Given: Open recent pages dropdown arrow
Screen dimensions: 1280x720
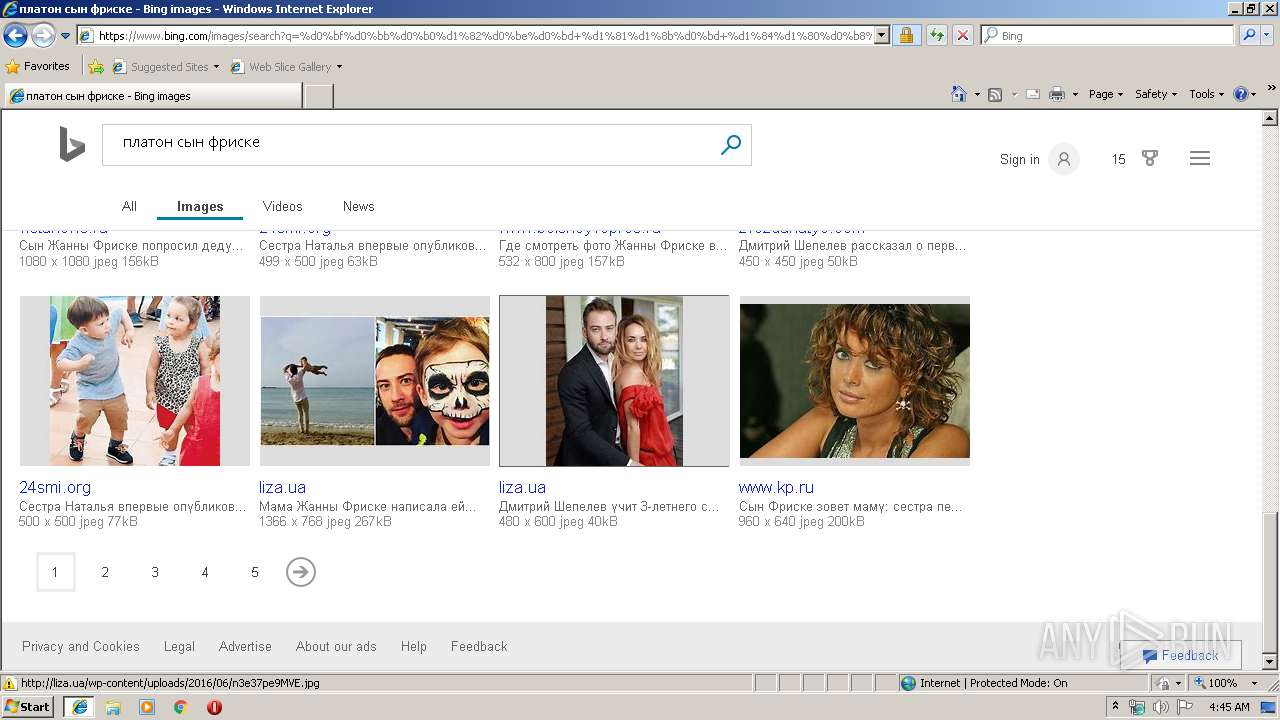Looking at the screenshot, I should click(65, 36).
